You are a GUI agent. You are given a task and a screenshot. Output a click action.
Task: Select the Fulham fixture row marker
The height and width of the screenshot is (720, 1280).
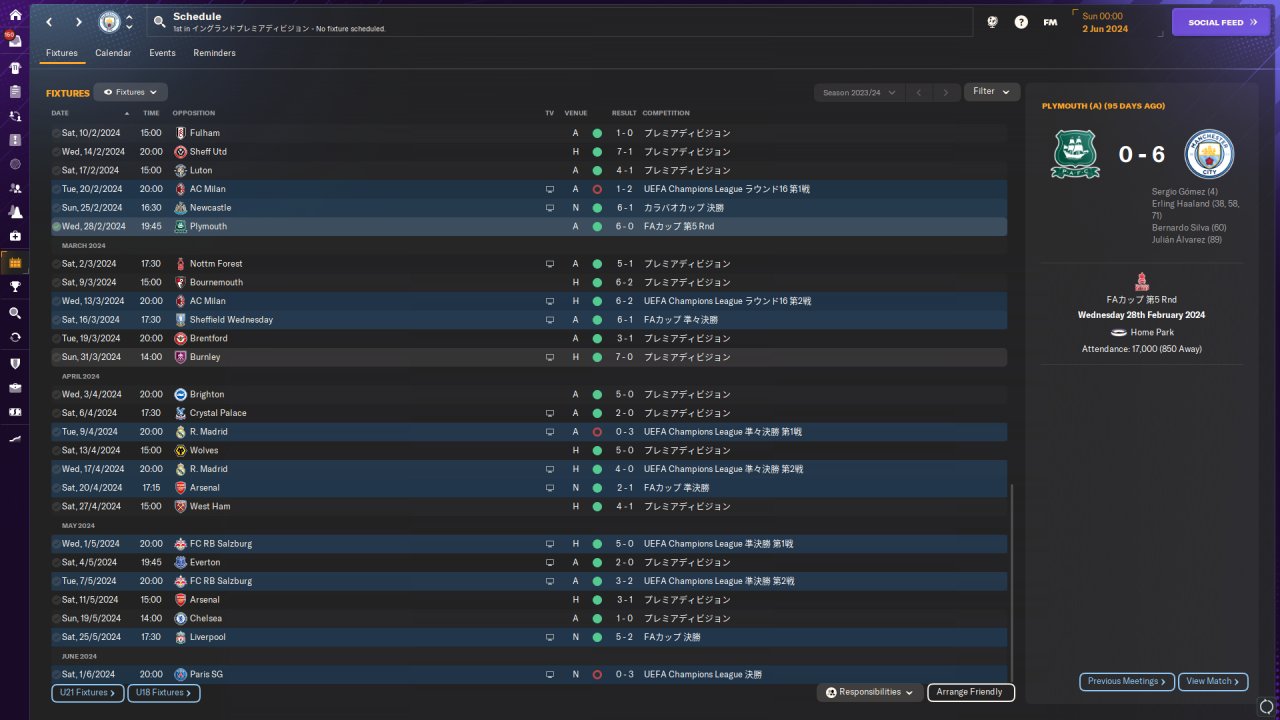(x=56, y=133)
